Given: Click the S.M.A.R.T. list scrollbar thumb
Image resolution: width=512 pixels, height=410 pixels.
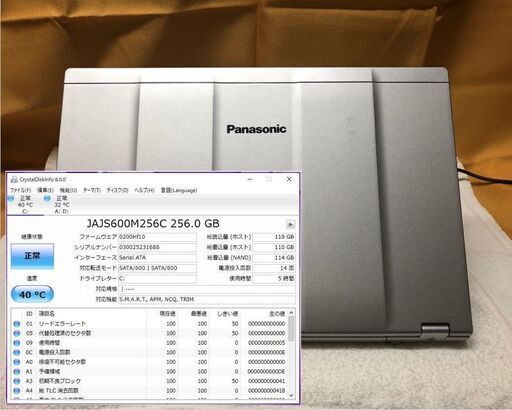Looking at the screenshot, I should [291, 329].
